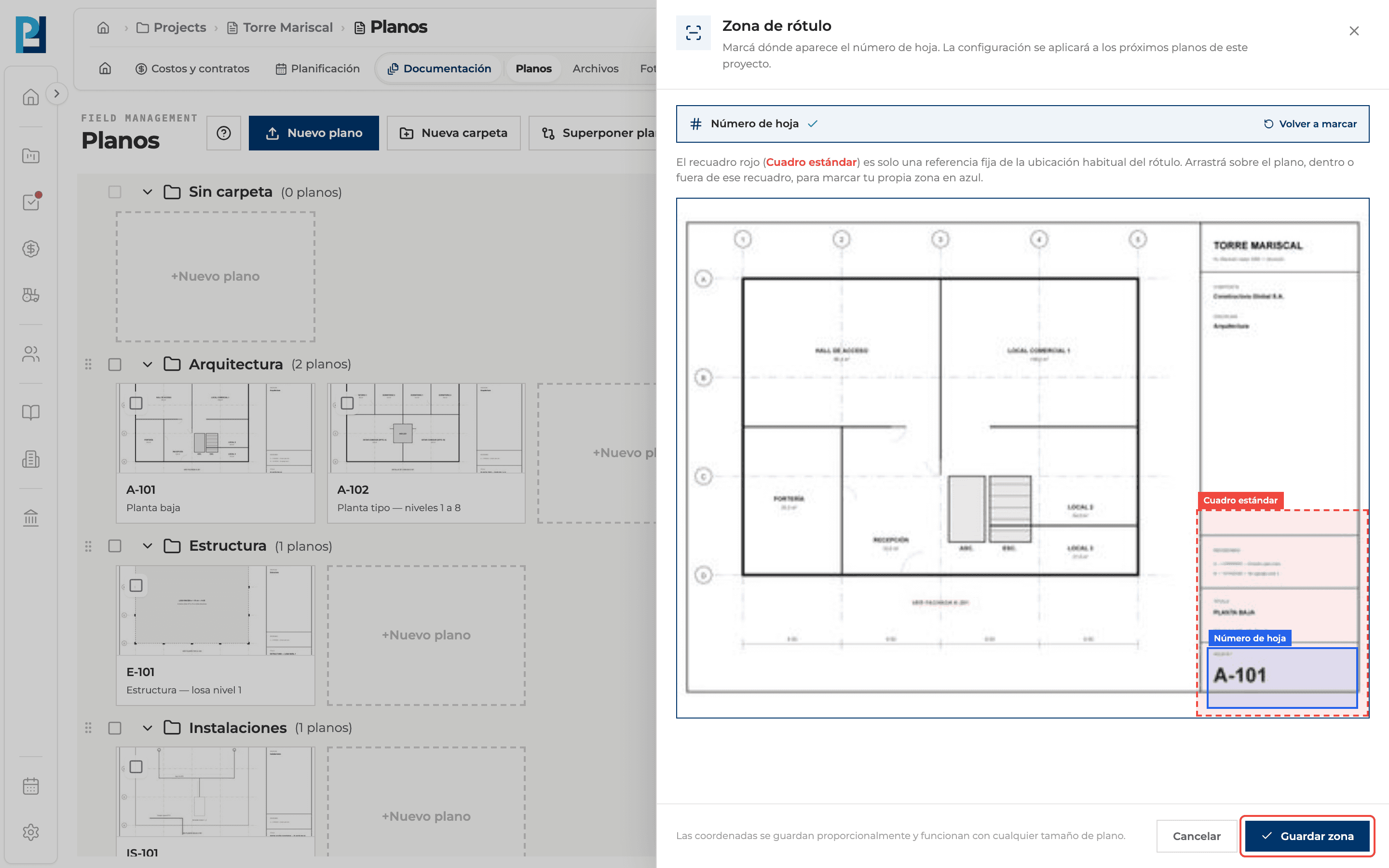Expand the left sidebar with arrow icon
This screenshot has height=868, width=1389.
[x=56, y=94]
